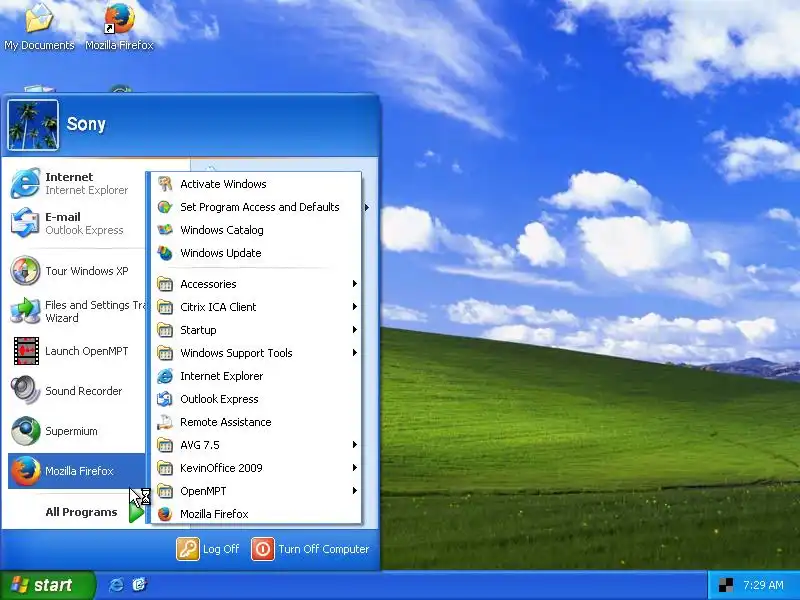Open the KevinOffice 2009 folder icon

165,468
